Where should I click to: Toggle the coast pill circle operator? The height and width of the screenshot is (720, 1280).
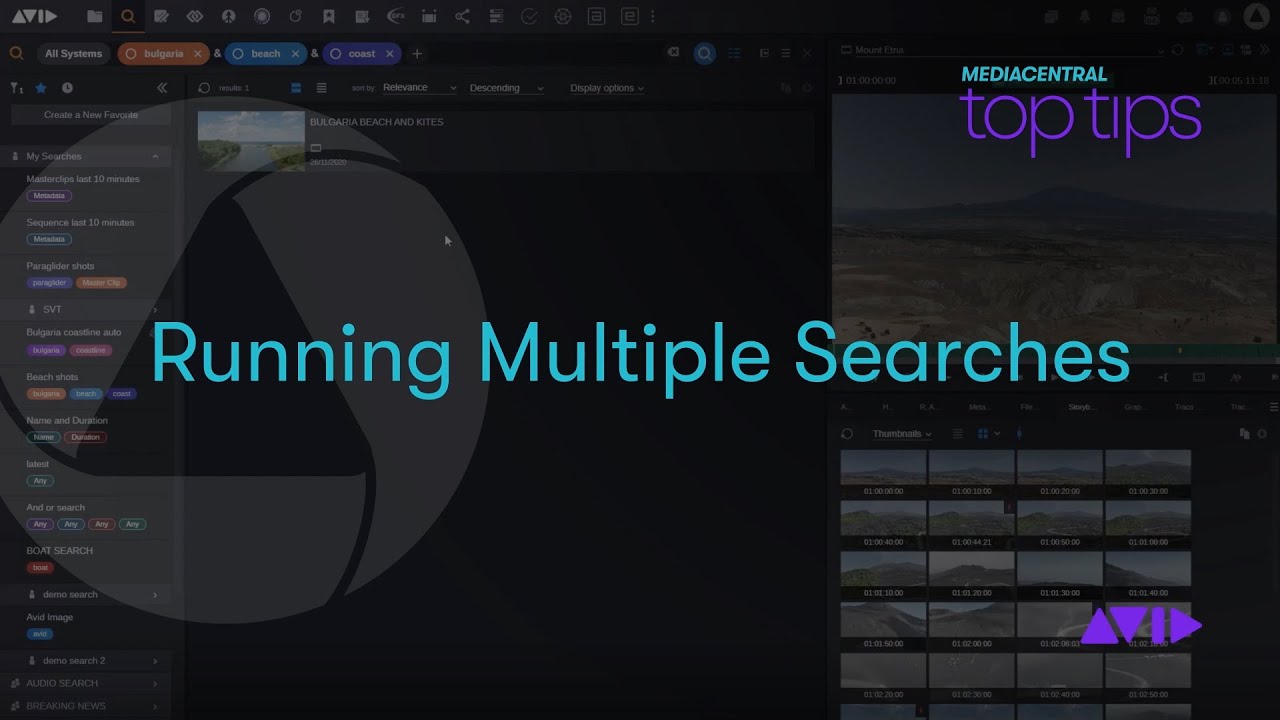click(335, 54)
